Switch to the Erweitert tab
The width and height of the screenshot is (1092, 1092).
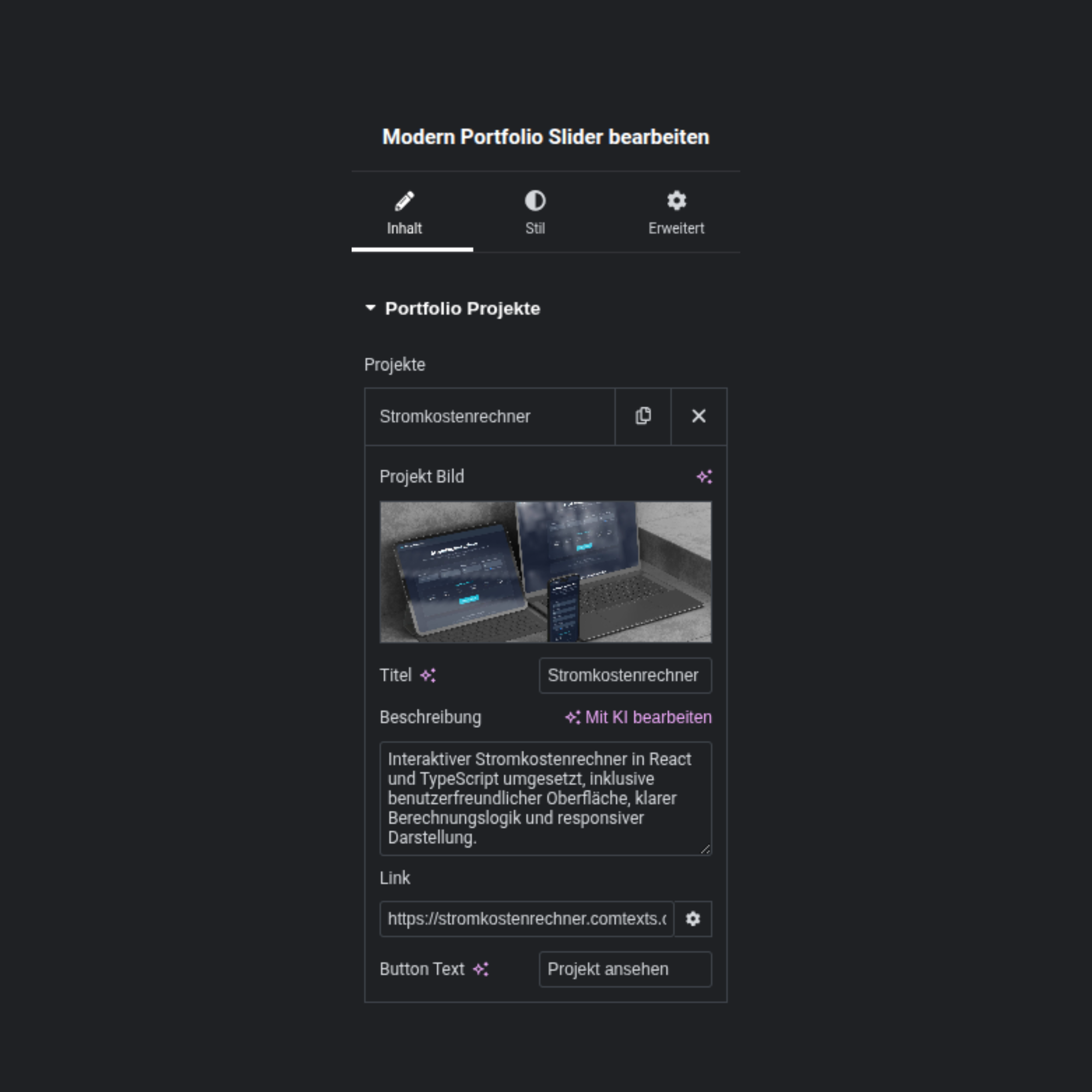676,228
